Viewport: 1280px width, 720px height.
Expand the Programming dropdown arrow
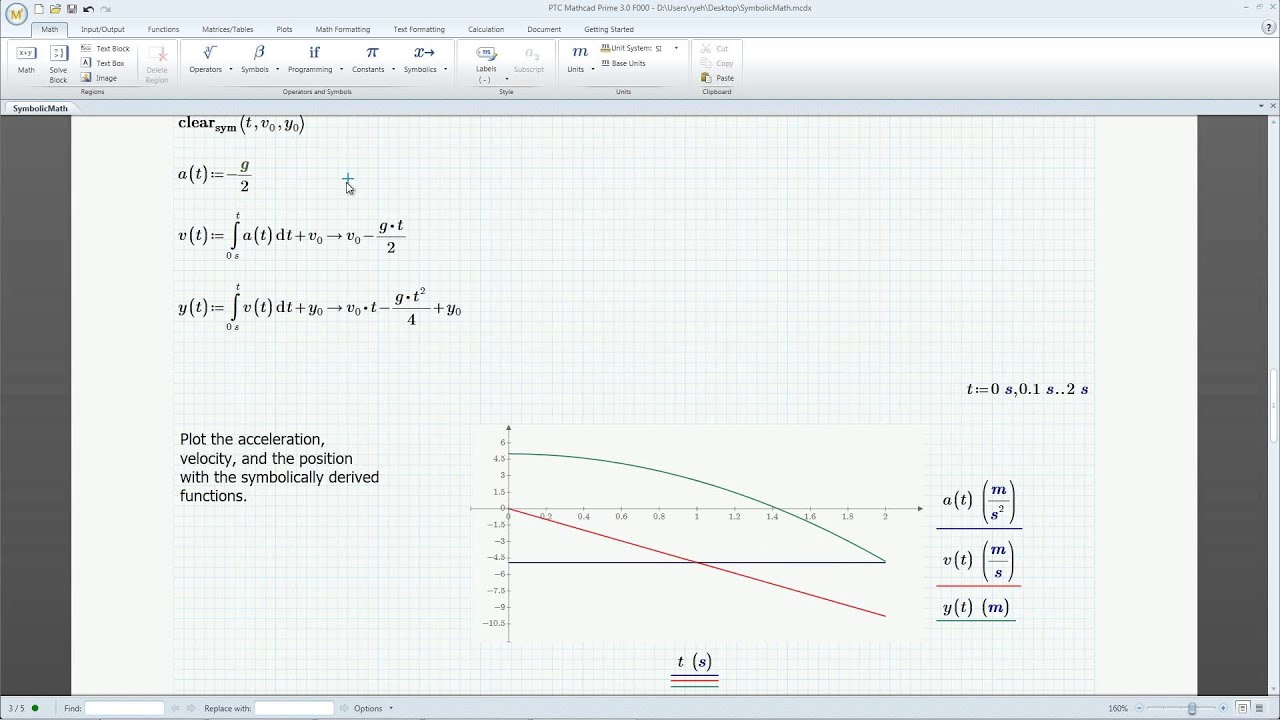click(x=341, y=70)
